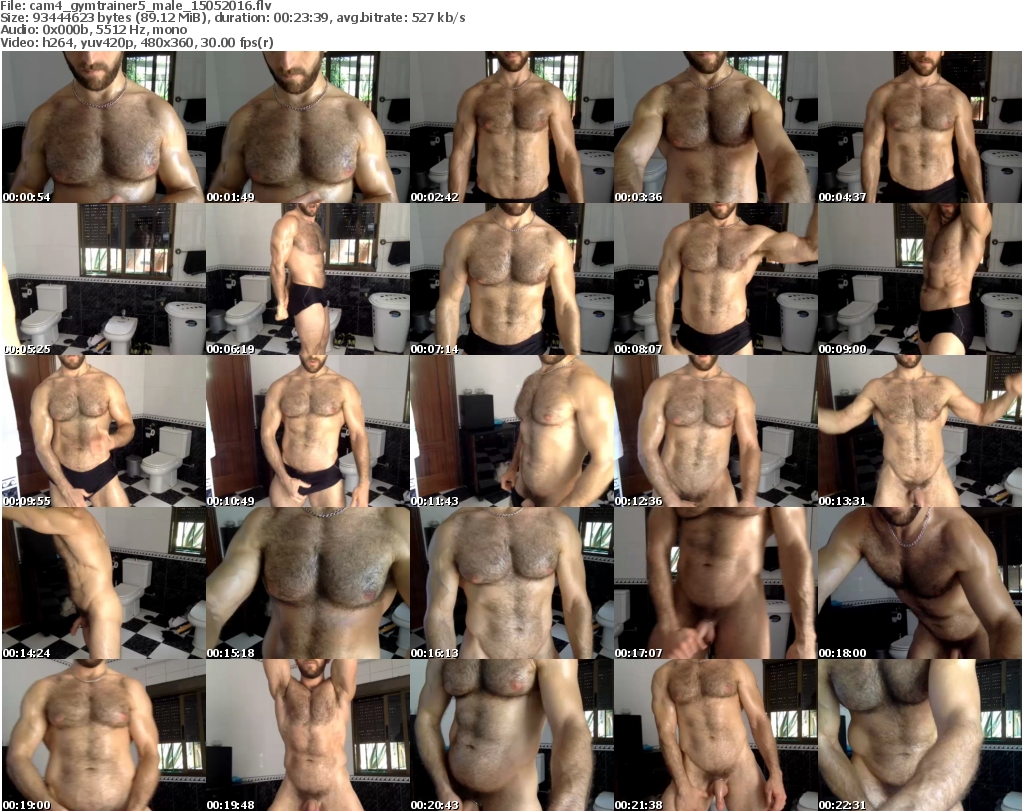Choose the frame timestamped 00:07:14
Viewport: 1024px width, 811px height.
coord(511,279)
